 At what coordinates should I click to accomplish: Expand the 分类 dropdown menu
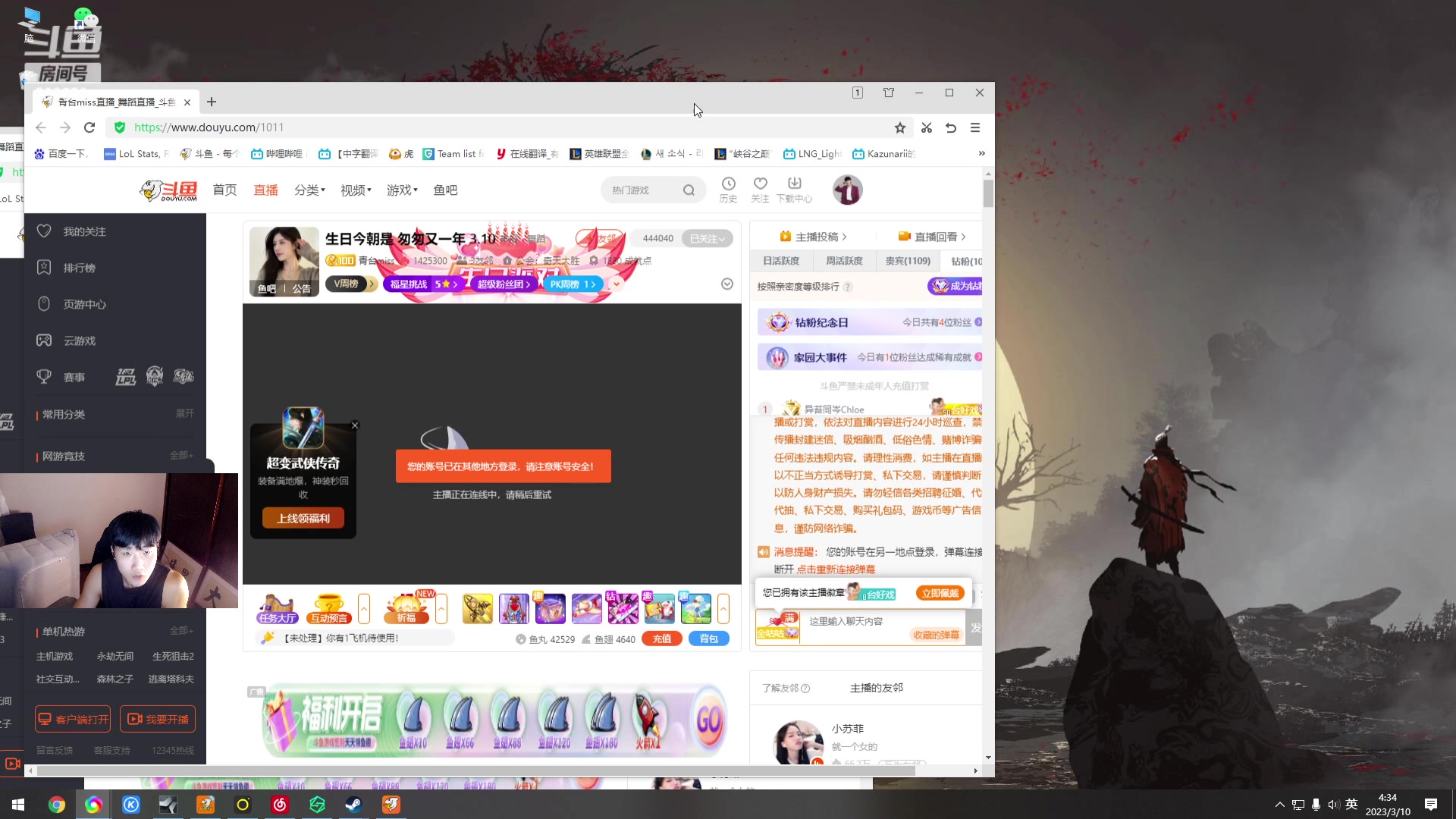[309, 190]
